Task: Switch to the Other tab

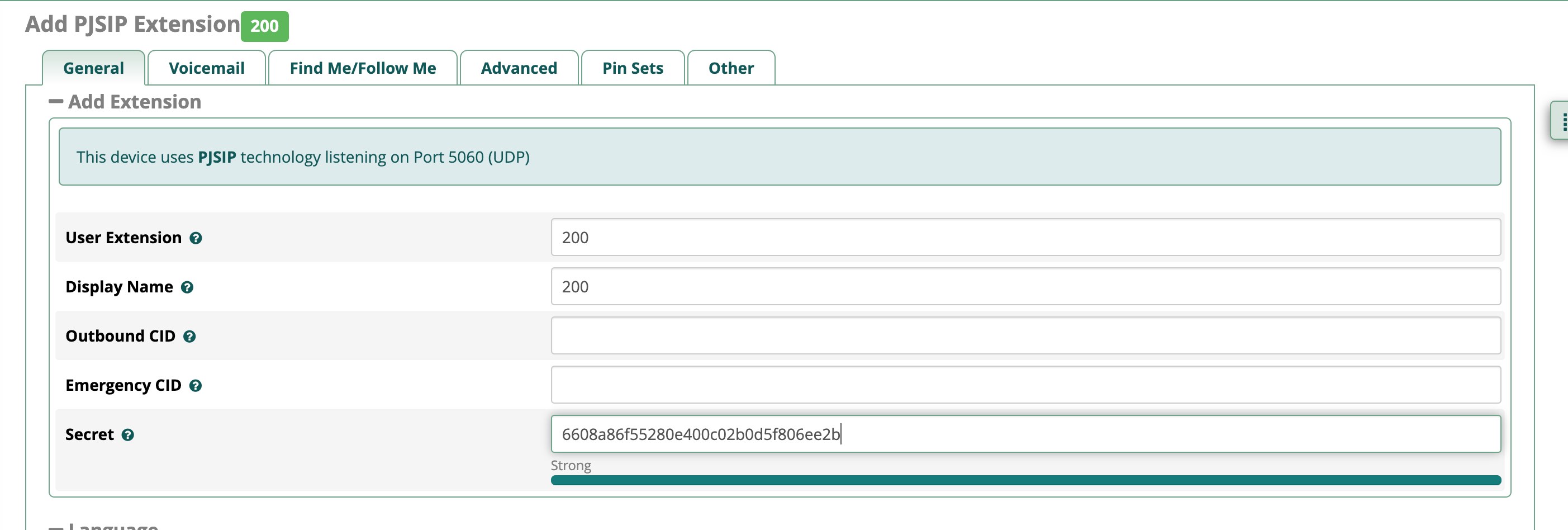Action: click(x=730, y=68)
